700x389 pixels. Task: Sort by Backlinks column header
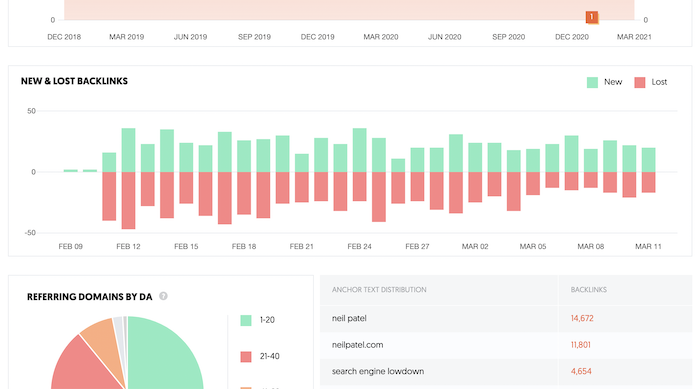click(588, 290)
